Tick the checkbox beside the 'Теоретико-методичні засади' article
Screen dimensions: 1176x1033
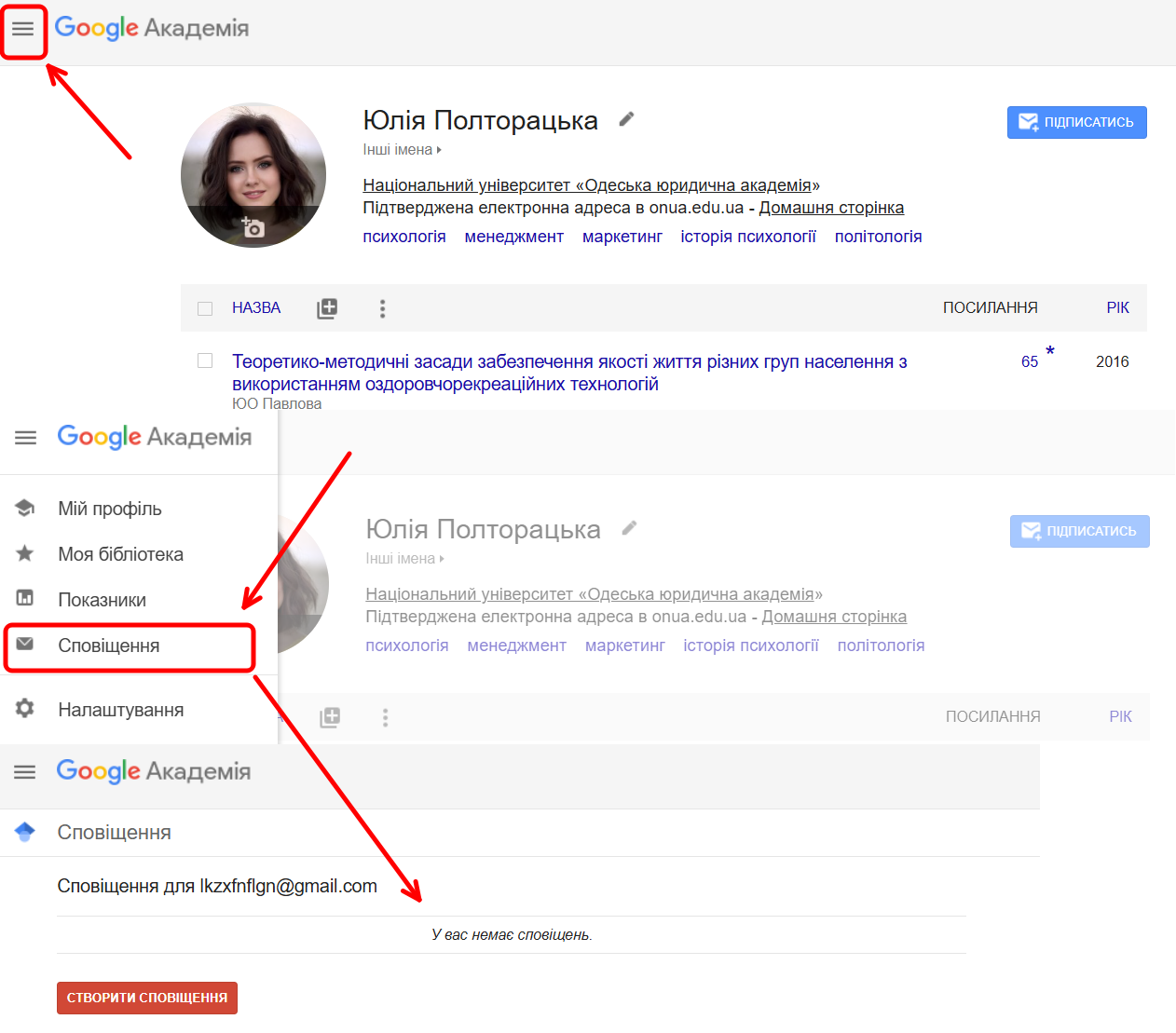pos(205,360)
